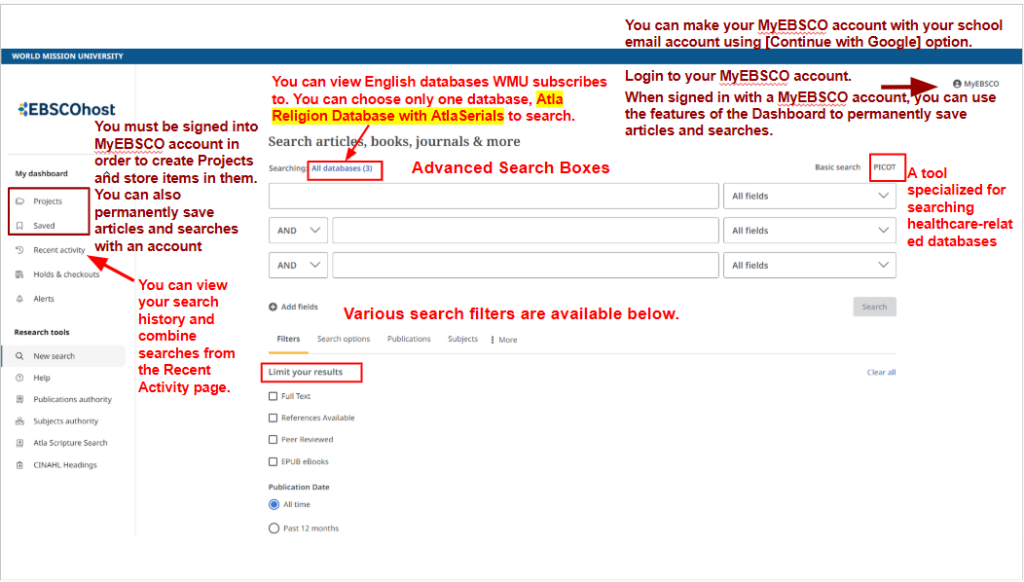Viewport: 1024px width, 582px height.
Task: Open the AND operator dropdown in second row
Action: coord(298,231)
